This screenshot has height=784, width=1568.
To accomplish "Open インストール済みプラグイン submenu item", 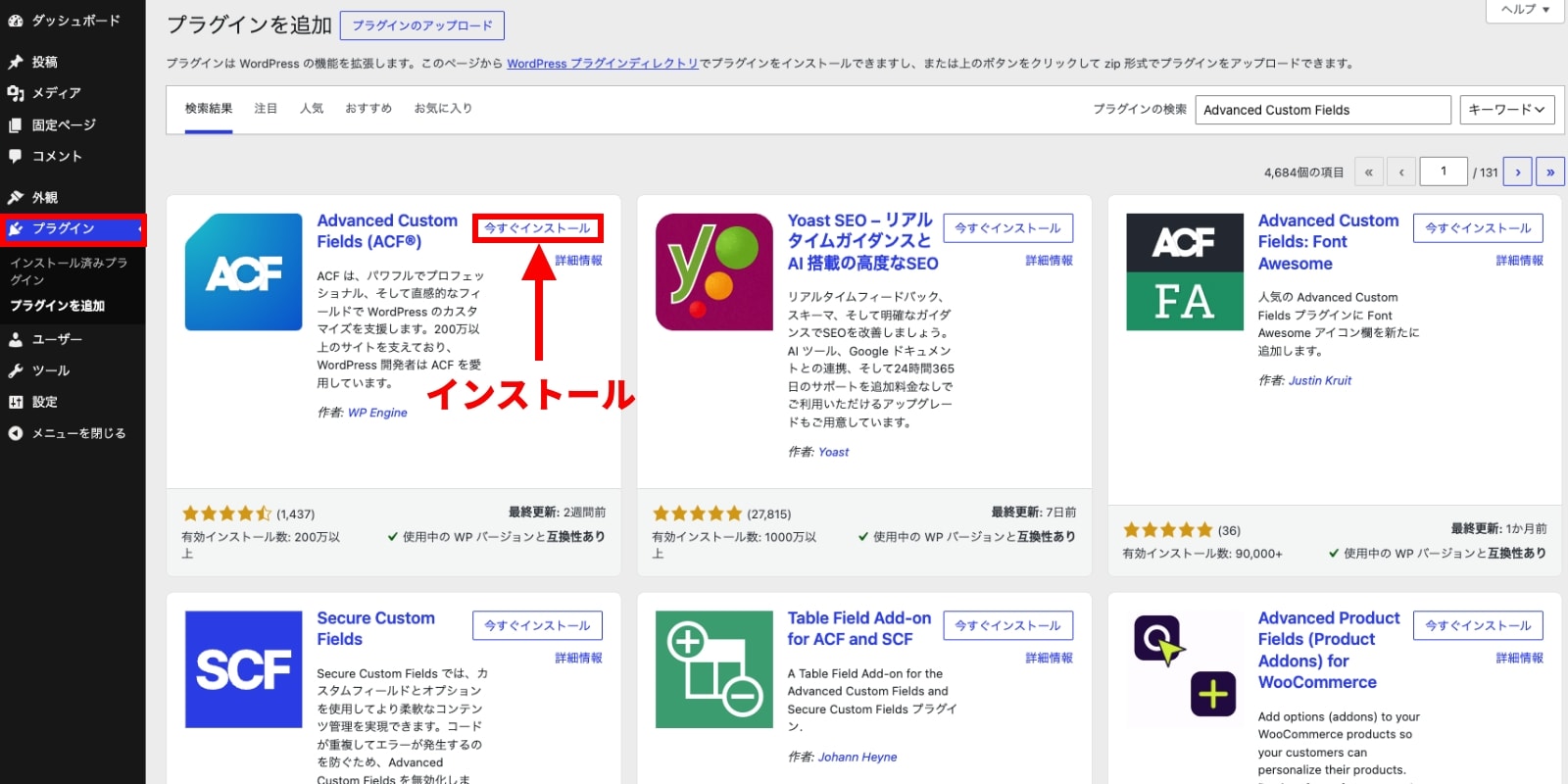I will point(69,271).
